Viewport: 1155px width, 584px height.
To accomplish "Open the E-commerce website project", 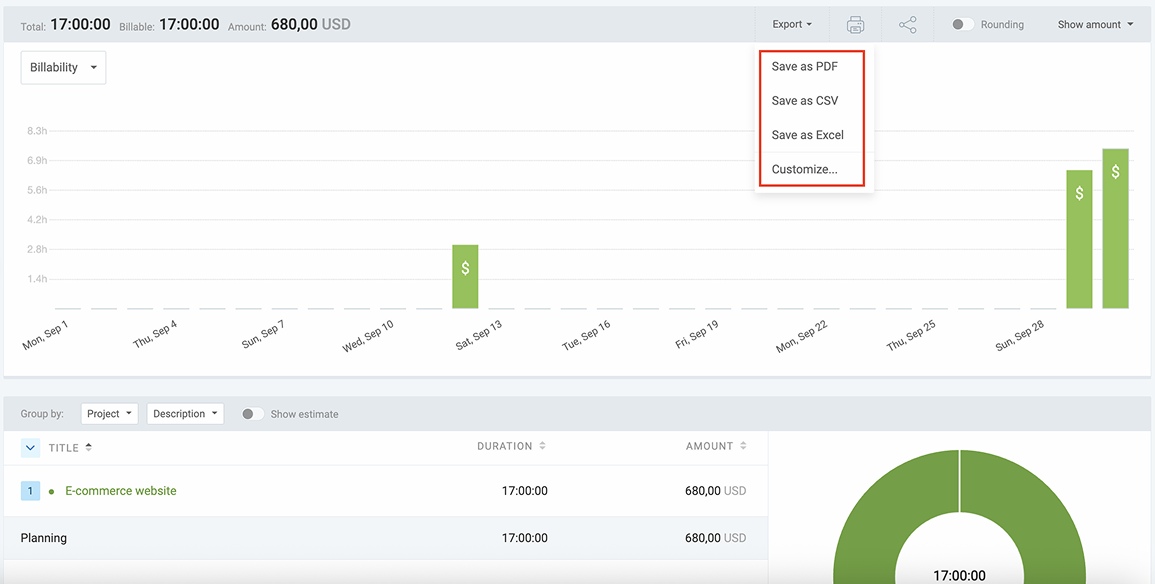I will point(120,490).
